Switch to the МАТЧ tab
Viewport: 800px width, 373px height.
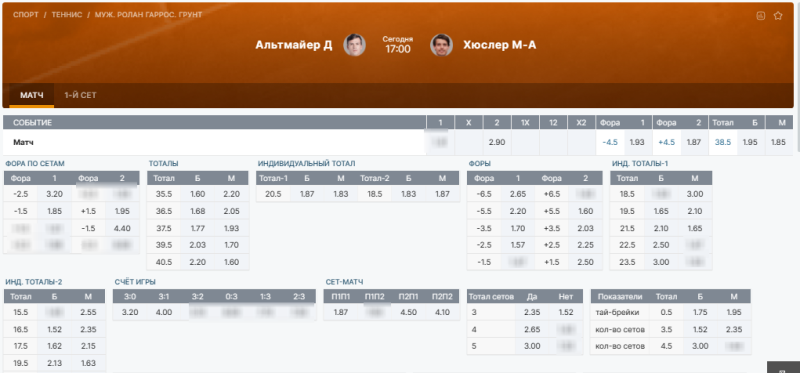pos(32,95)
